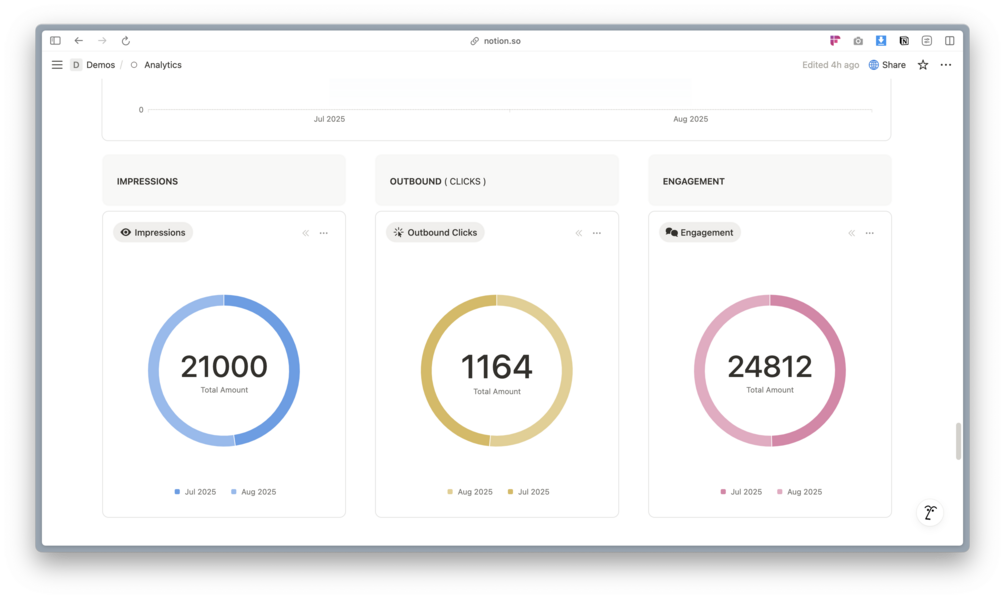1005x599 pixels.
Task: Click the dark pink Engagement donut segment
Action: coord(840,370)
